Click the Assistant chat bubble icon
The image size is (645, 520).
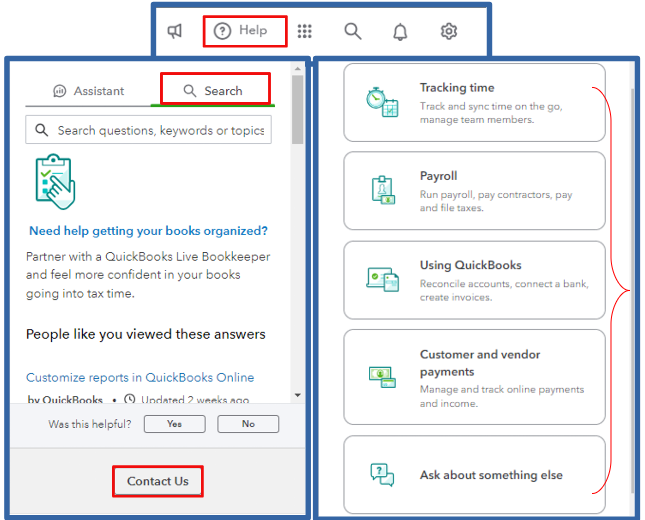click(x=60, y=91)
